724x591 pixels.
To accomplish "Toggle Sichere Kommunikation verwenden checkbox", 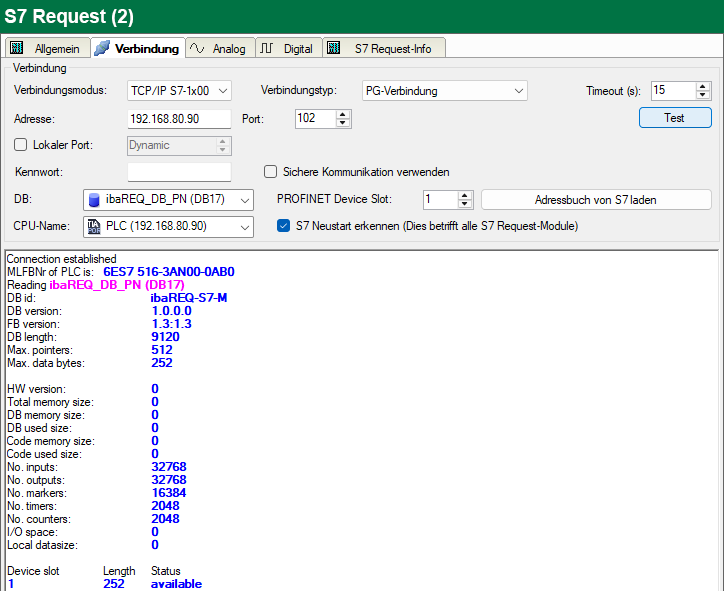I will pos(270,171).
